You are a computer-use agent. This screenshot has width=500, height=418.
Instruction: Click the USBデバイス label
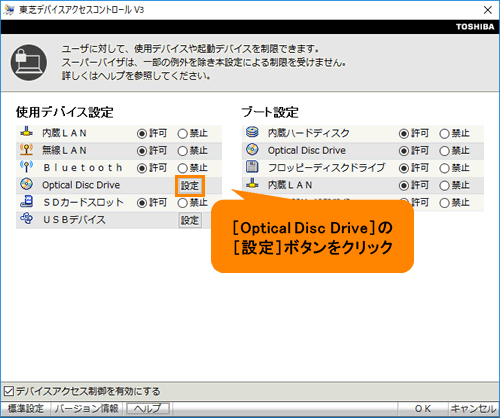(x=74, y=220)
